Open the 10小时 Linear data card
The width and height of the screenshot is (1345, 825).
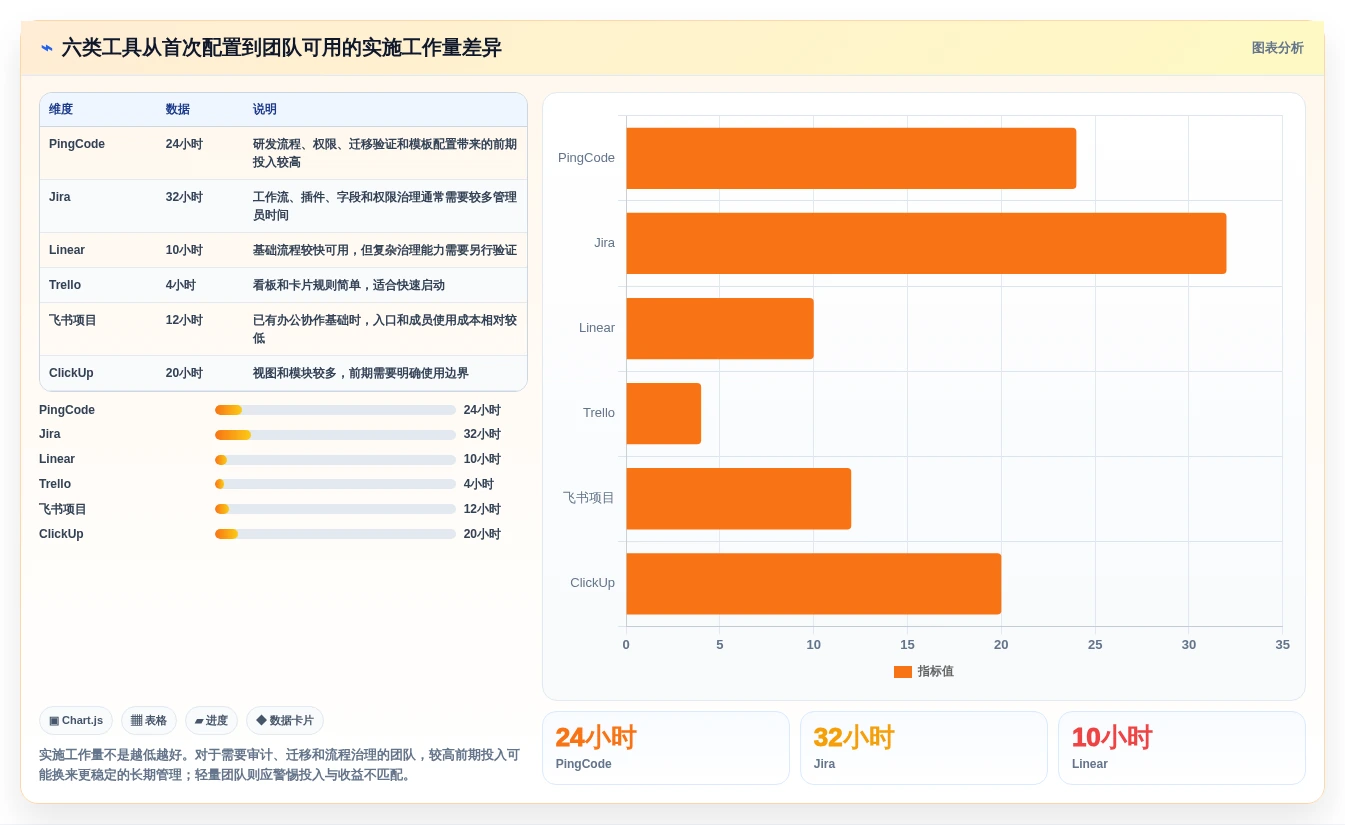coord(1182,748)
